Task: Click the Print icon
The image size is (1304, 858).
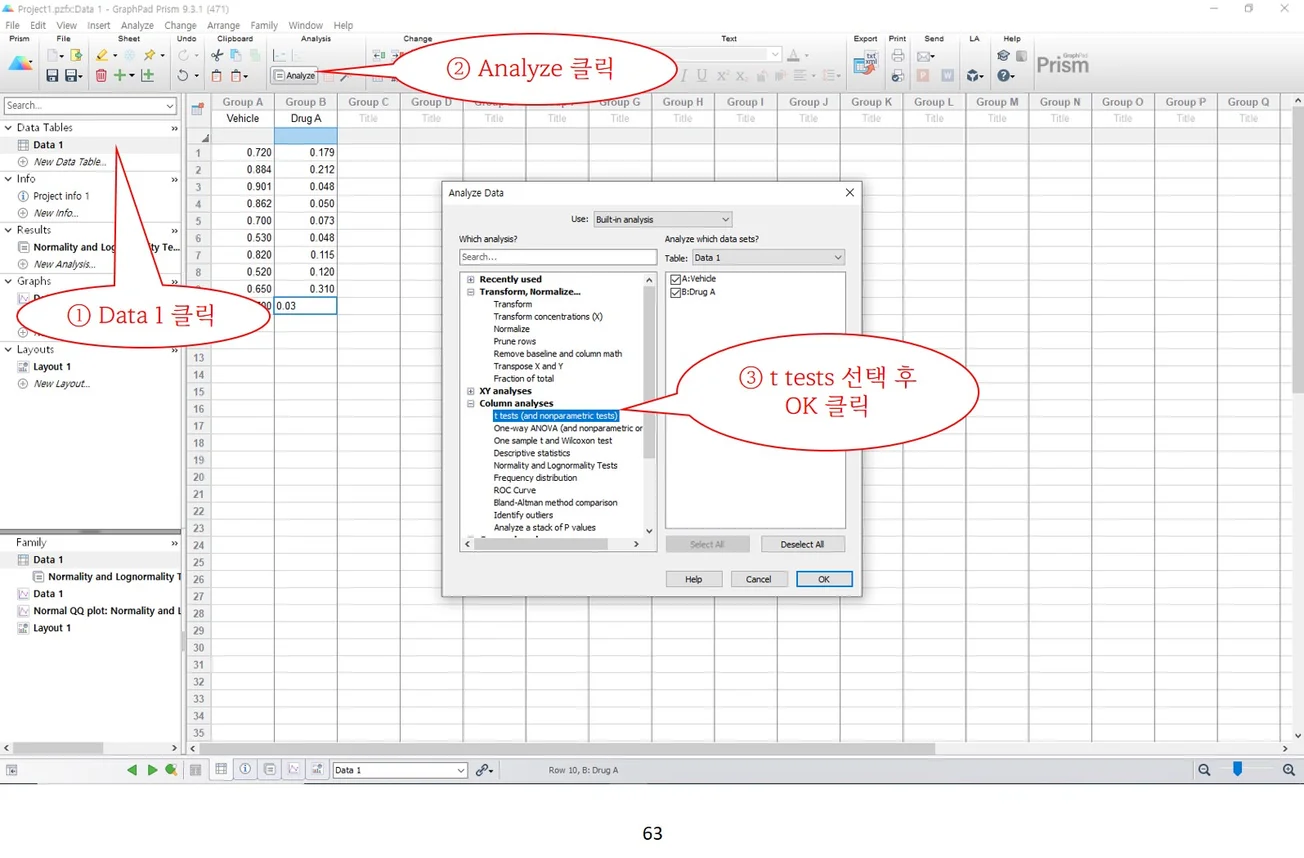Action: [898, 55]
